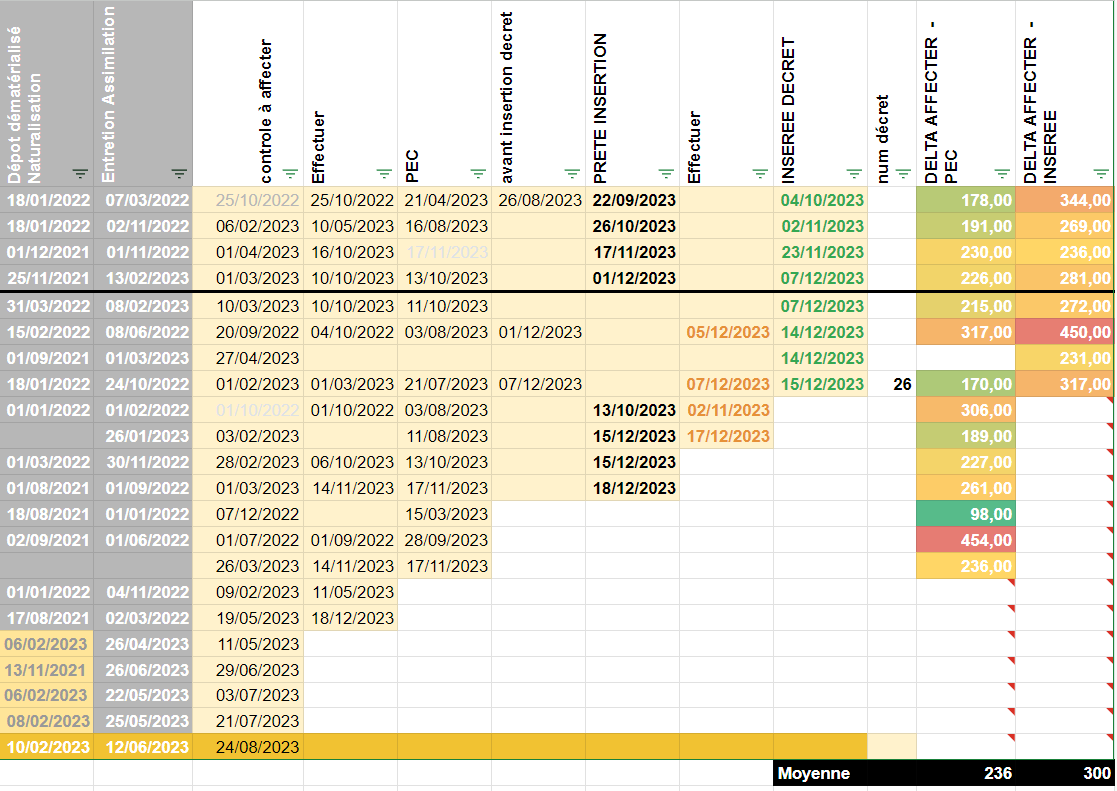Viewport: 1117px width, 791px height.
Task: Open filter icon on DELTA AFFECTER - INSEREE column
Action: (x=1101, y=173)
